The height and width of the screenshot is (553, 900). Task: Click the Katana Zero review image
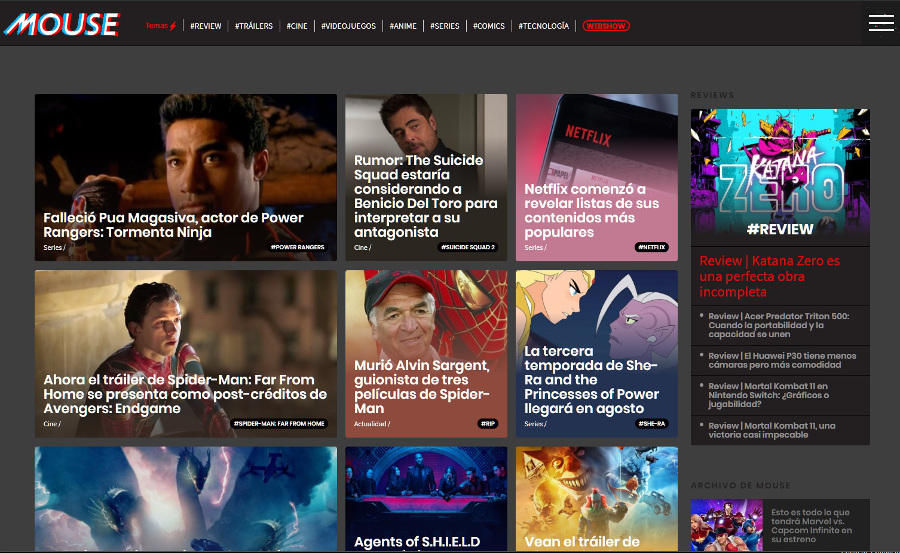pos(780,177)
